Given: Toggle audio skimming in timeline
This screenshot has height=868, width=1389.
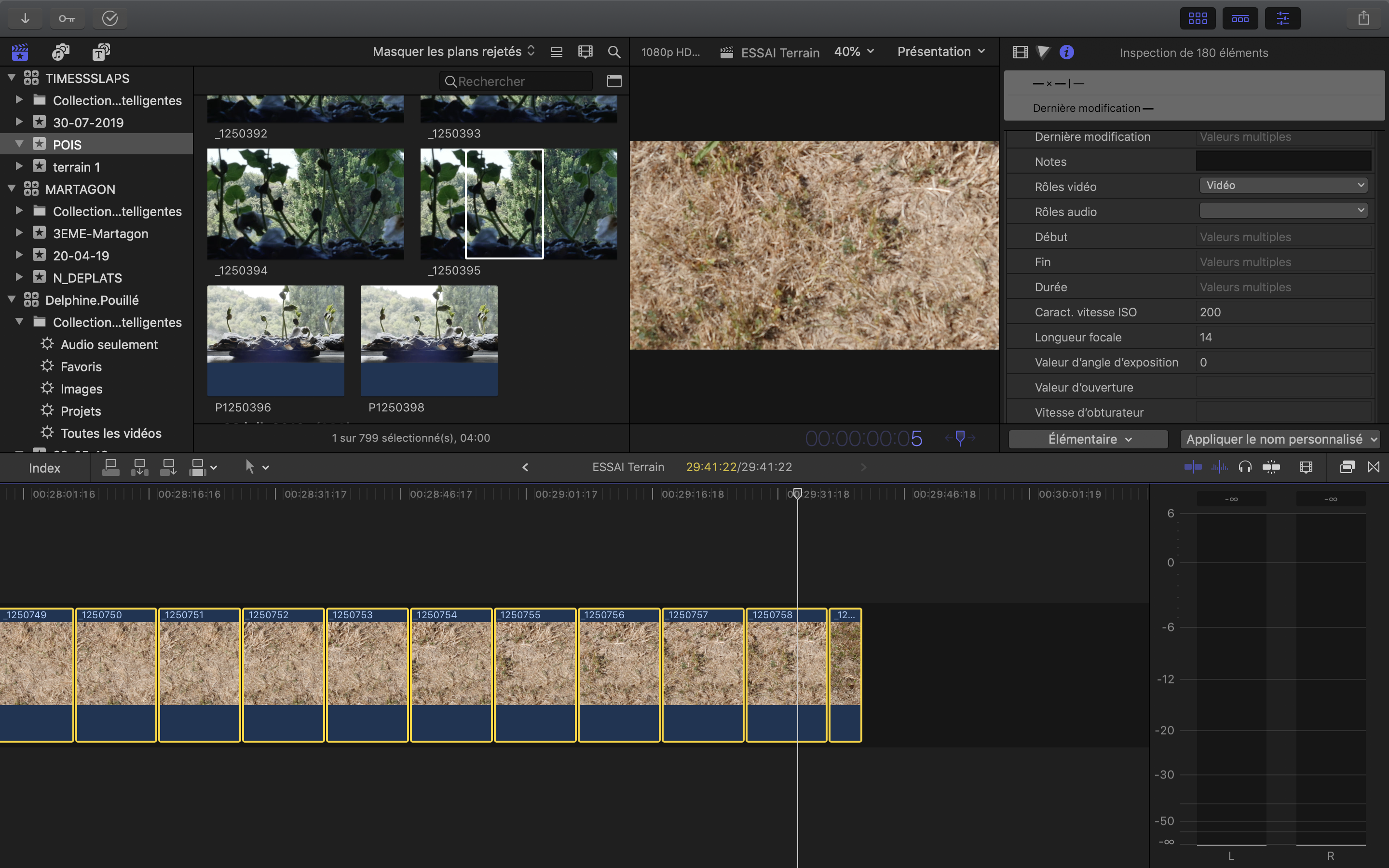Looking at the screenshot, I should pyautogui.click(x=1220, y=467).
